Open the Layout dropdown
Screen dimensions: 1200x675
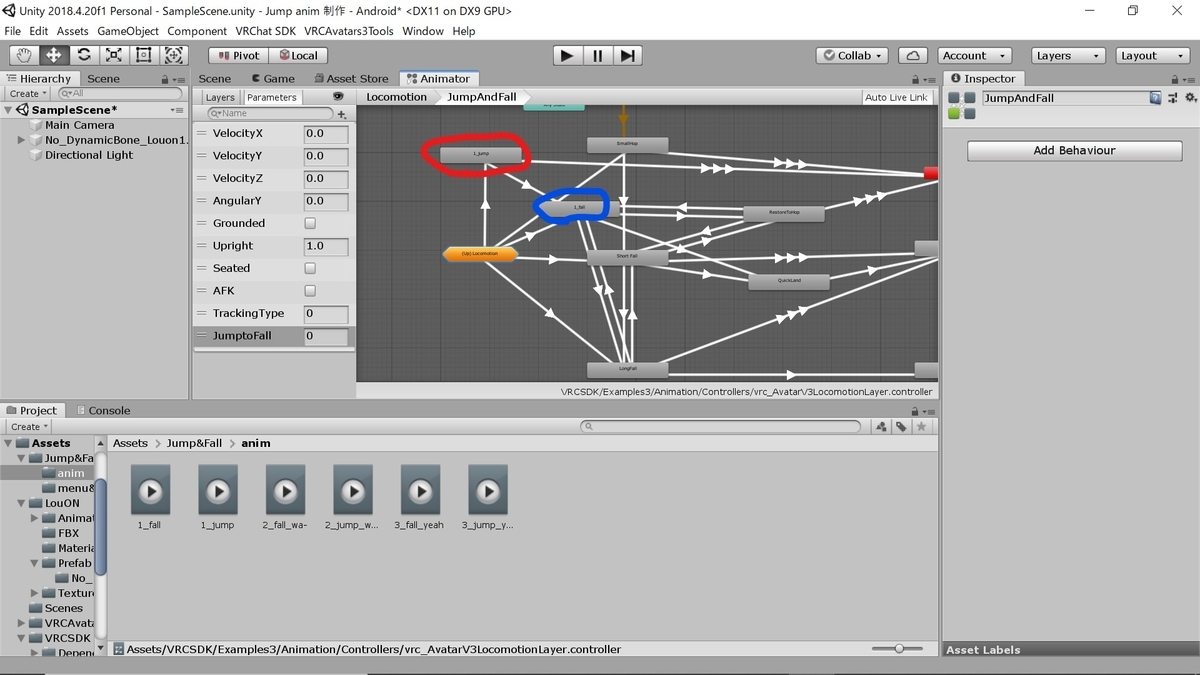pyautogui.click(x=1152, y=56)
